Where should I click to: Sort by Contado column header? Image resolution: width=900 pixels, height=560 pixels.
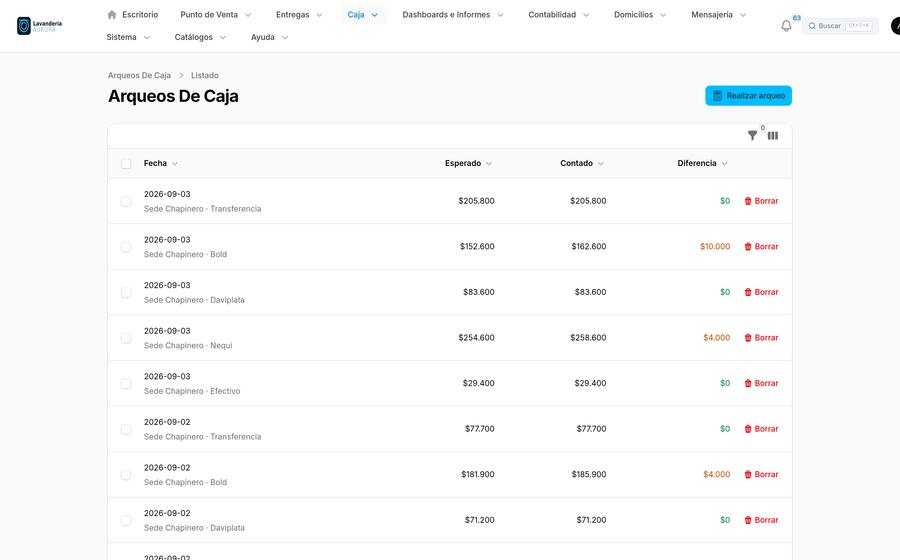[x=582, y=164]
